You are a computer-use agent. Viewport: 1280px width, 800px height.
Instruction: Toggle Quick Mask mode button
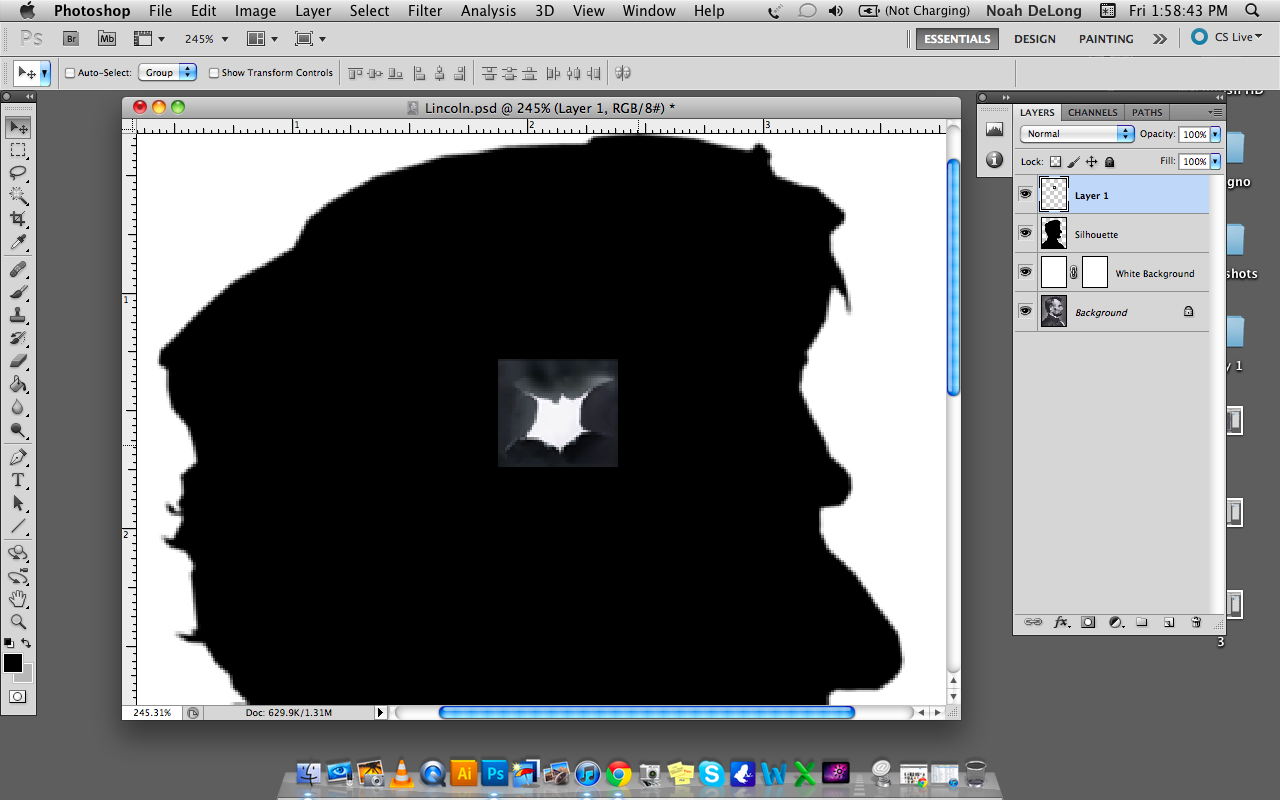(18, 696)
